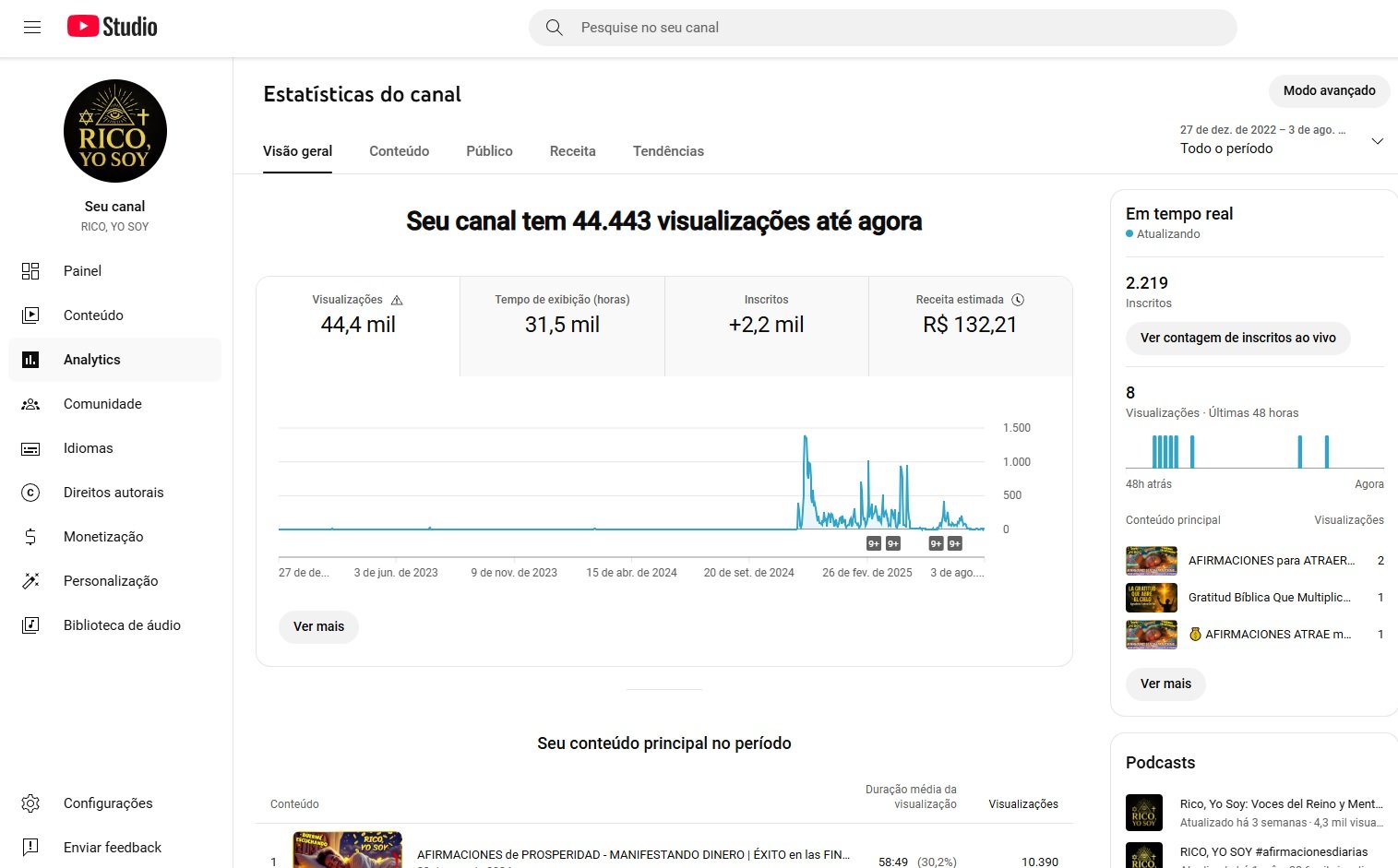Click the last 48 hours views bar chart
Screen dimensions: 1398x868
[1254, 451]
